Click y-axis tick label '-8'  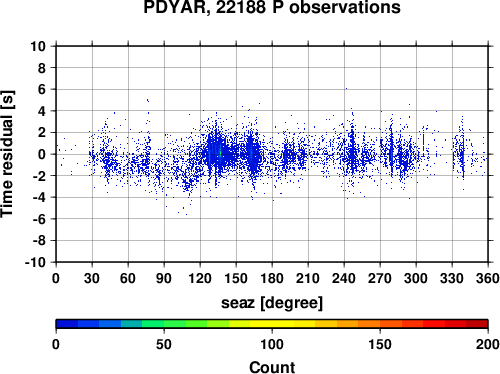[39, 241]
